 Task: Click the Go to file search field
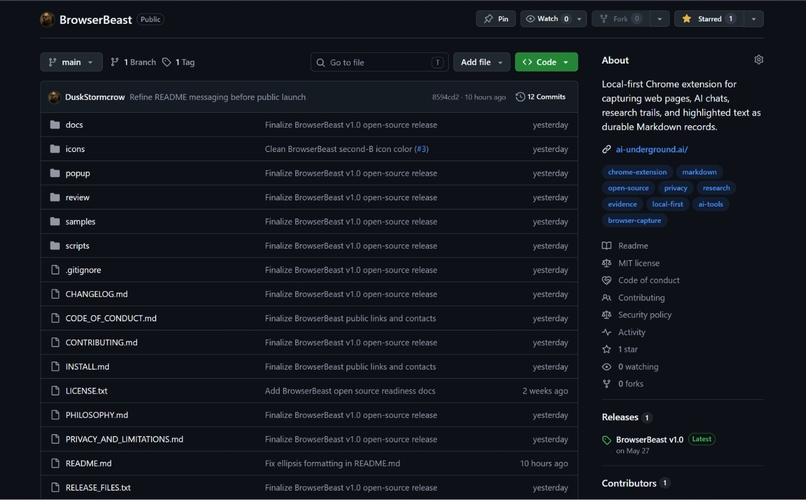tap(379, 62)
